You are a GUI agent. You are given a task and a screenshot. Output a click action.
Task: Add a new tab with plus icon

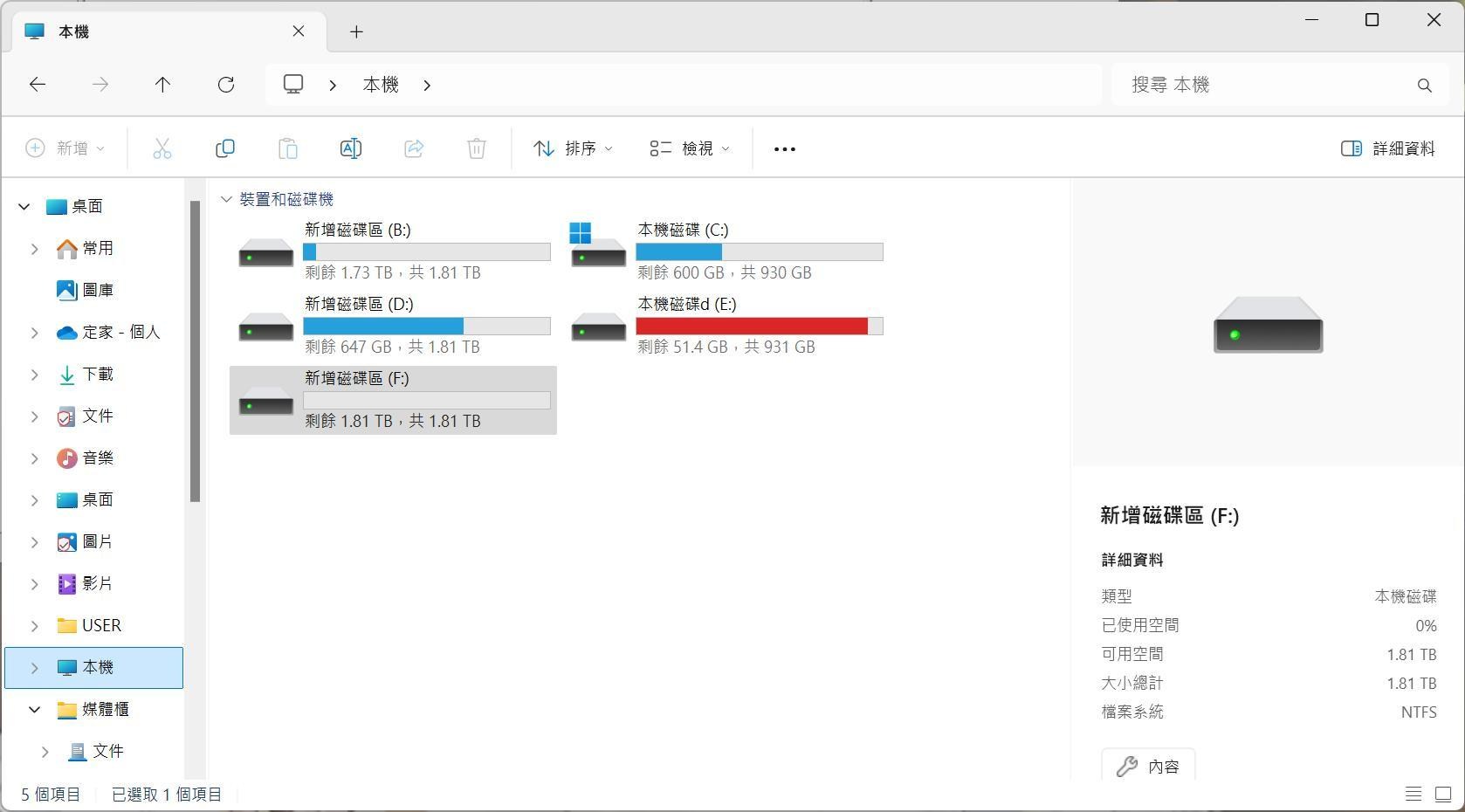356,32
